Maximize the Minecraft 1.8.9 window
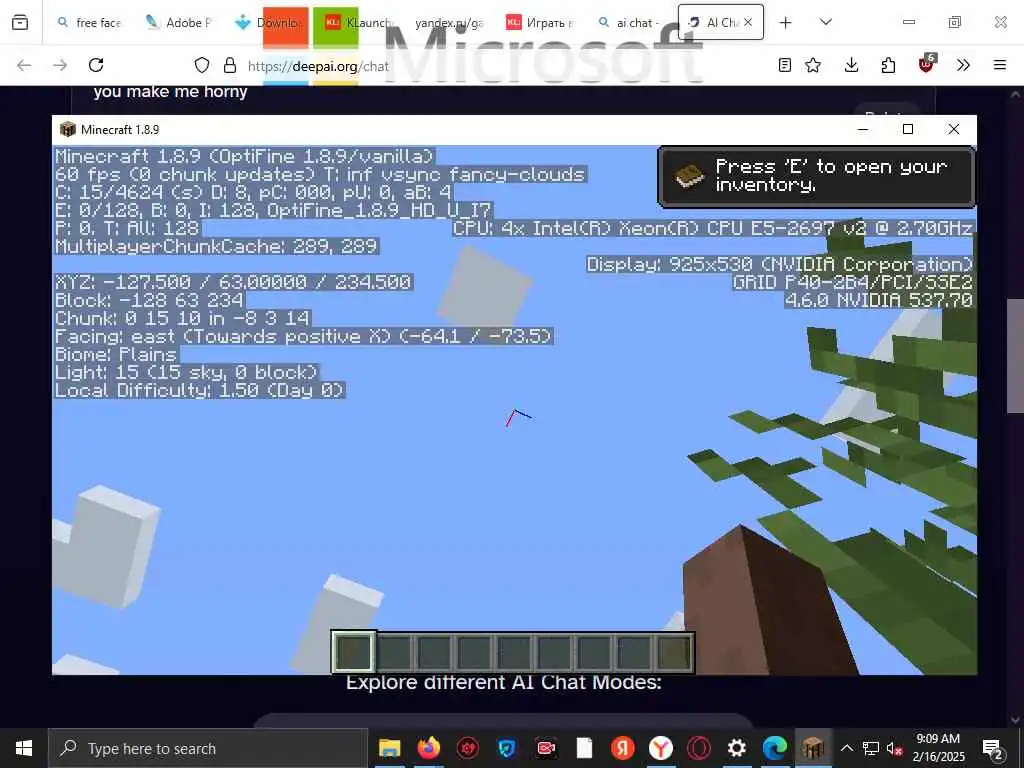This screenshot has width=1024, height=768. [908, 129]
